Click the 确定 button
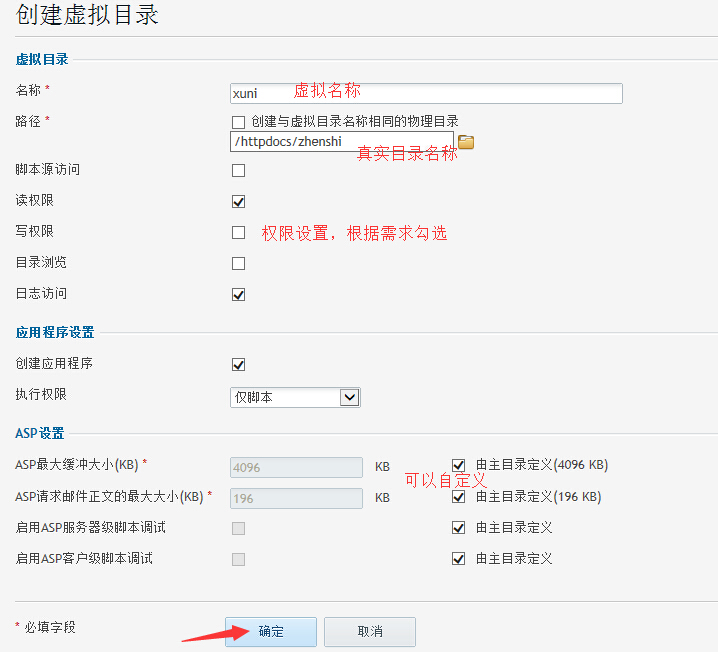The image size is (718, 652). pyautogui.click(x=270, y=632)
